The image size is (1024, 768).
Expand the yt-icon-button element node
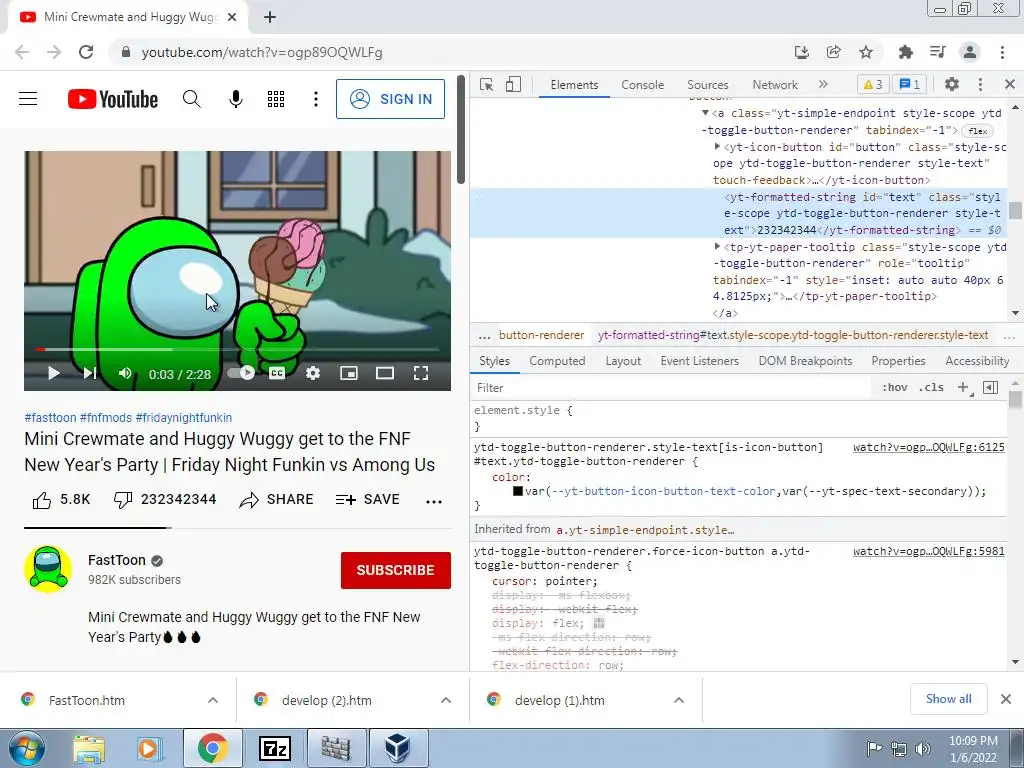717,147
